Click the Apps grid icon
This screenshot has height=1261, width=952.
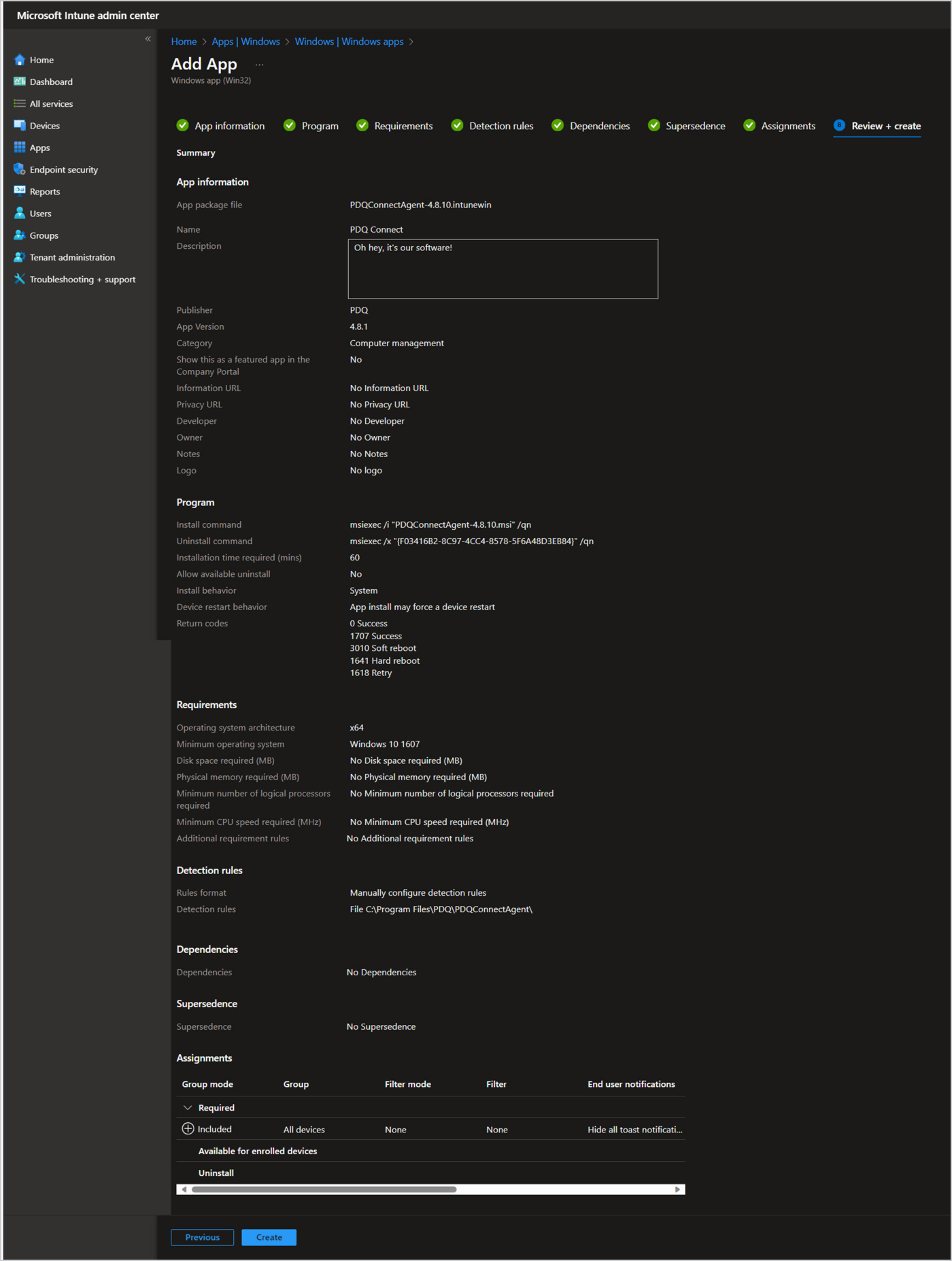(x=20, y=148)
